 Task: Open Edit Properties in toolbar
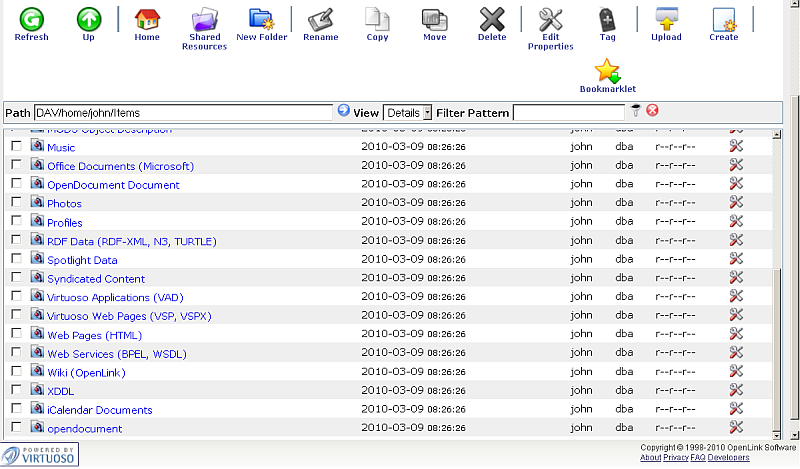tap(550, 19)
